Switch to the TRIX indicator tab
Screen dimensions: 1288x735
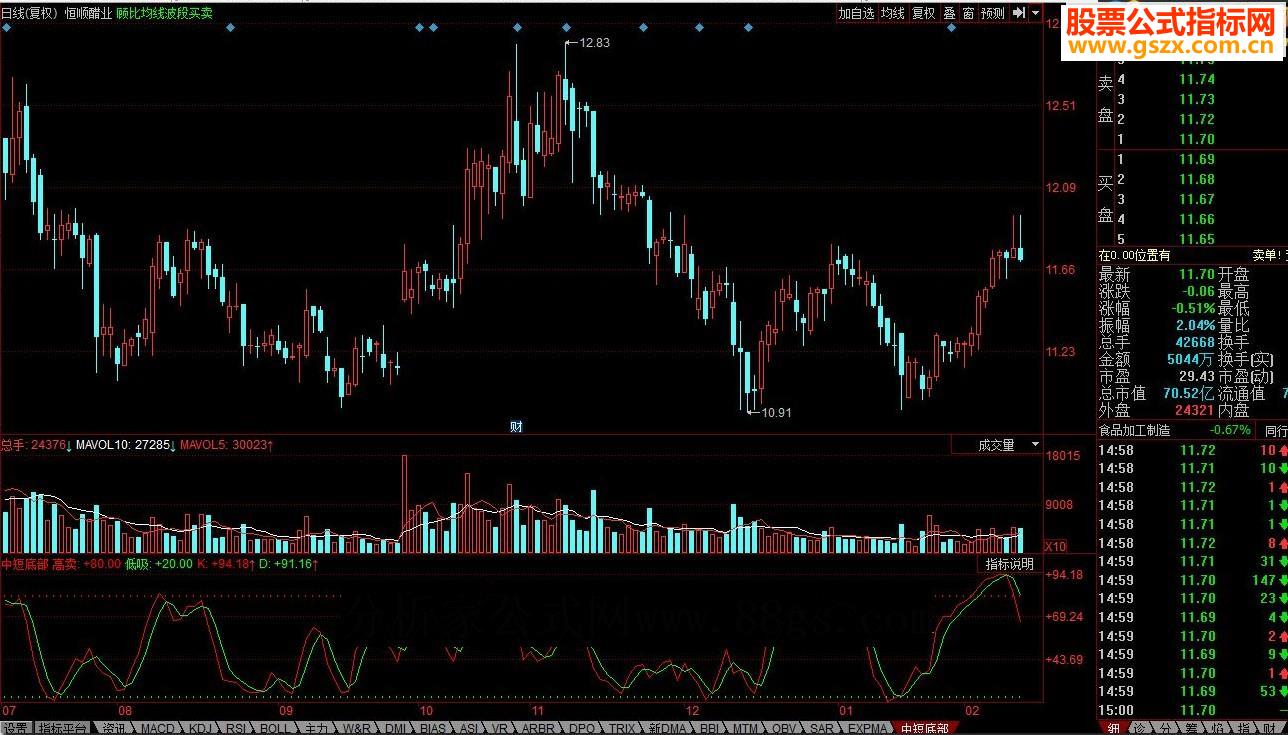[x=622, y=728]
